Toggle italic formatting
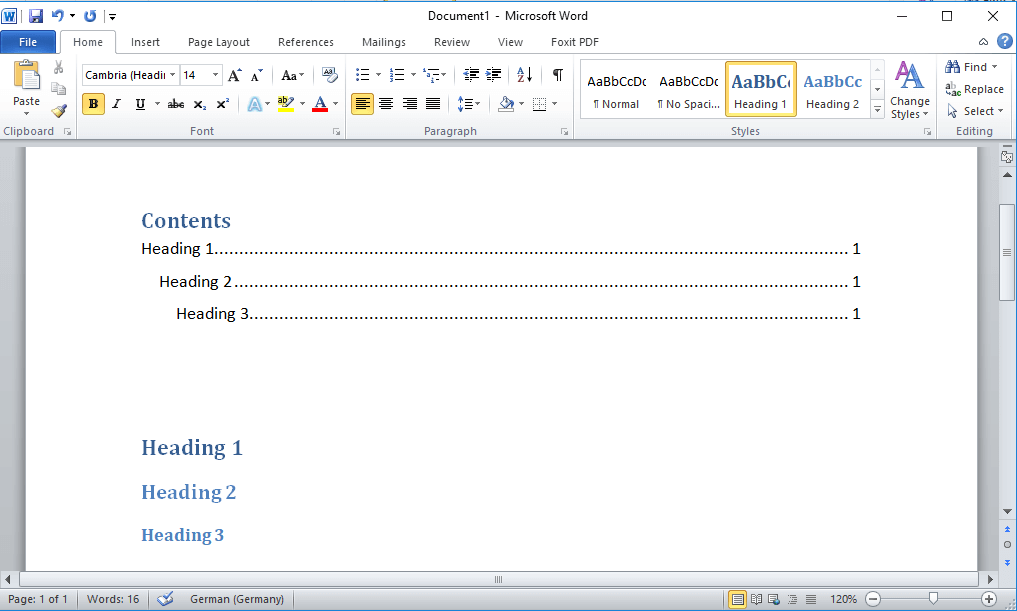 116,103
